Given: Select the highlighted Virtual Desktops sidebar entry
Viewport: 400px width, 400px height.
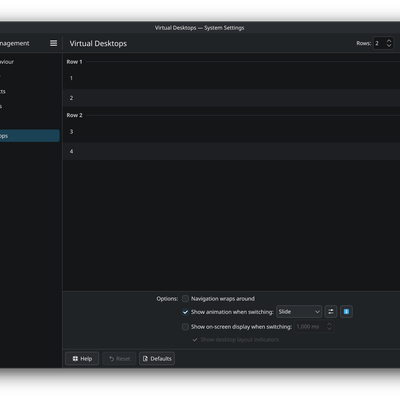Looking at the screenshot, I should 29,136.
